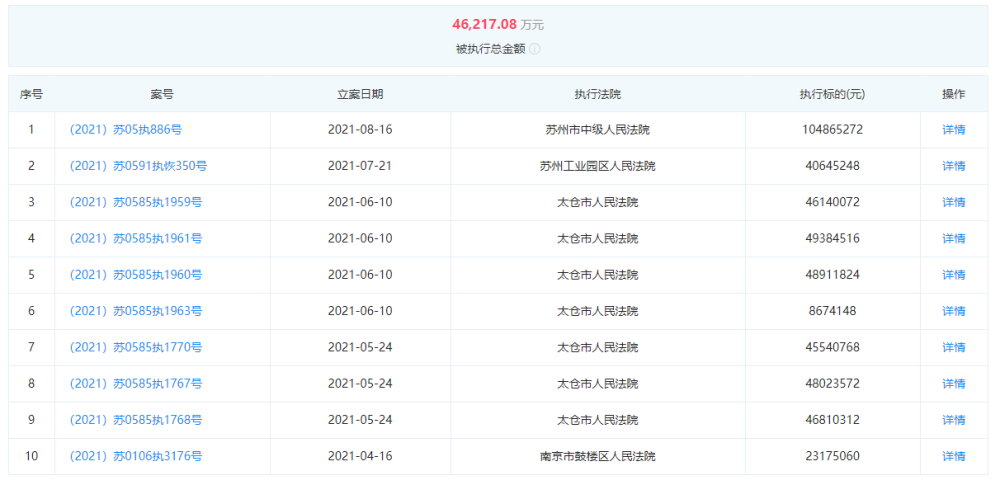Screen dimensions: 1000x485
Task: Open case link (2021) 苏0591执恢350号
Action: point(138,166)
